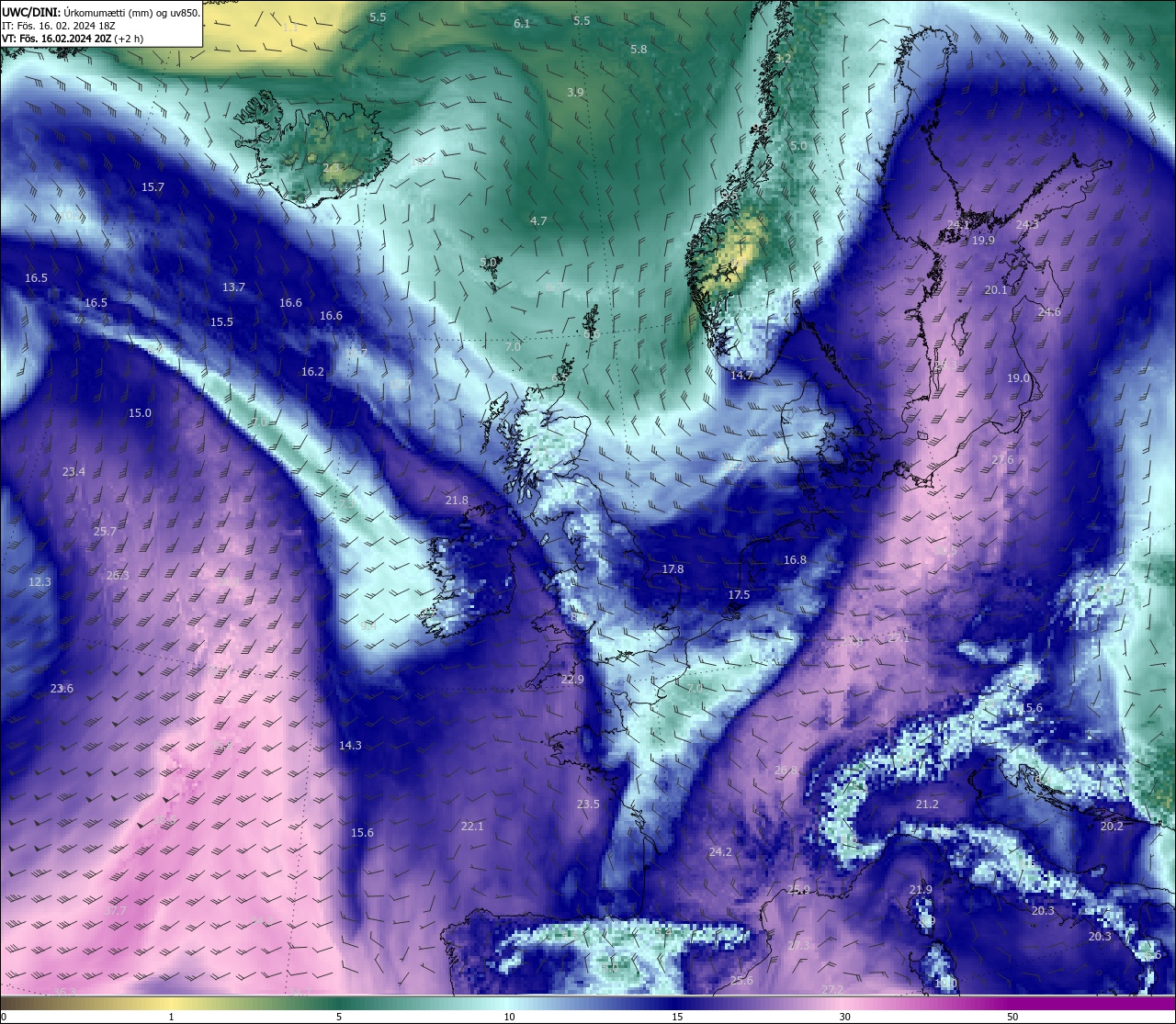
Task: Click the map value "24.2"
Action: pyautogui.click(x=720, y=852)
